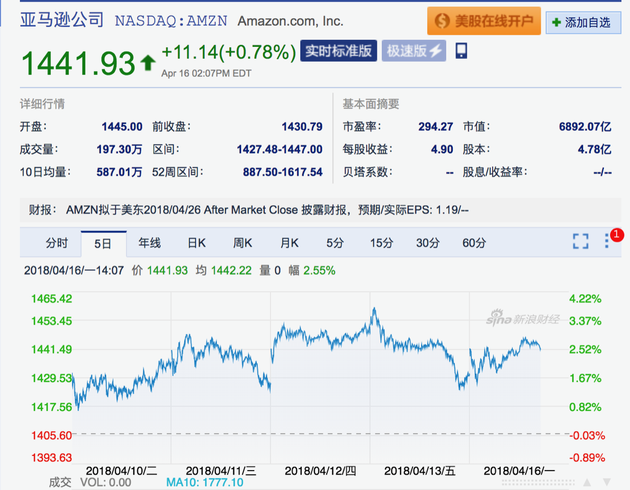
Task: Click volume value 197.30万
Action: coord(119,149)
